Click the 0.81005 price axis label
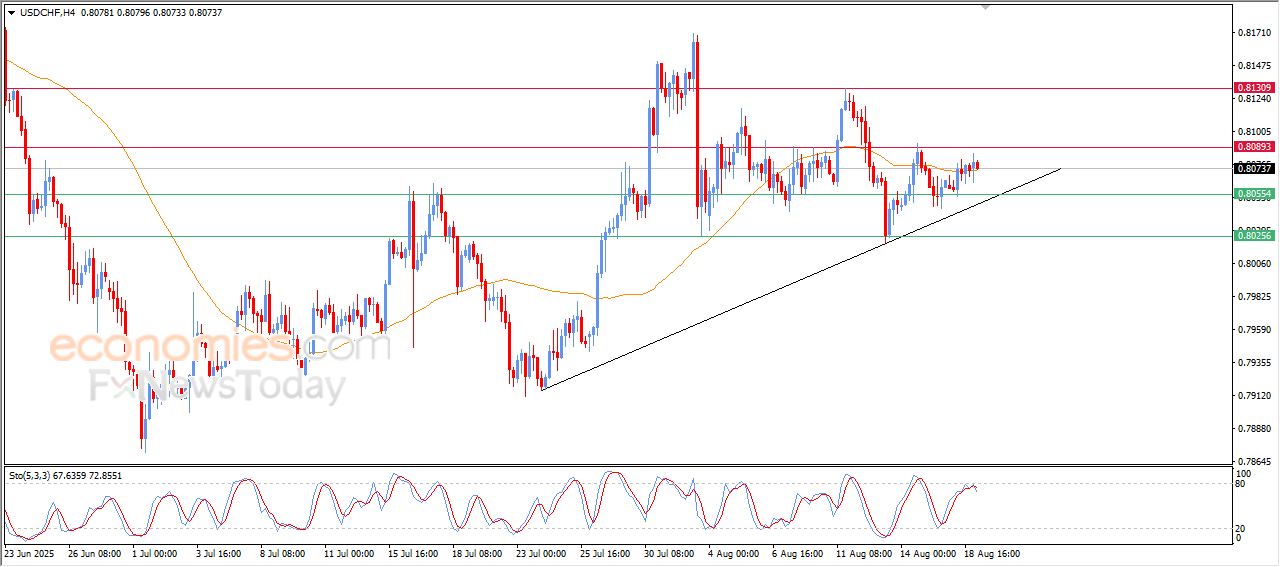The height and width of the screenshot is (567, 1280). pyautogui.click(x=1254, y=132)
